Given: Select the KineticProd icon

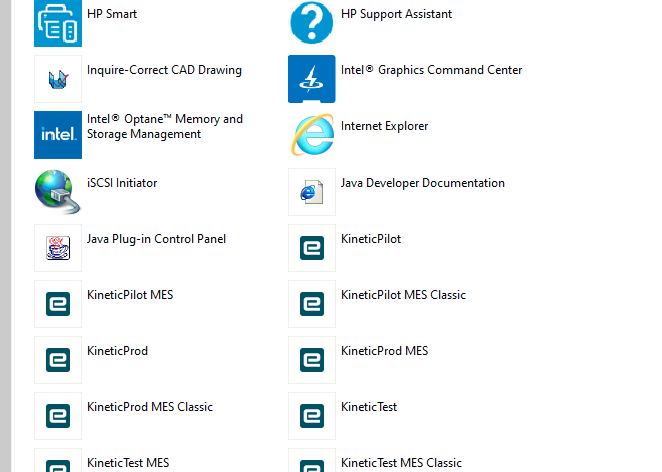Looking at the screenshot, I should click(58, 360).
